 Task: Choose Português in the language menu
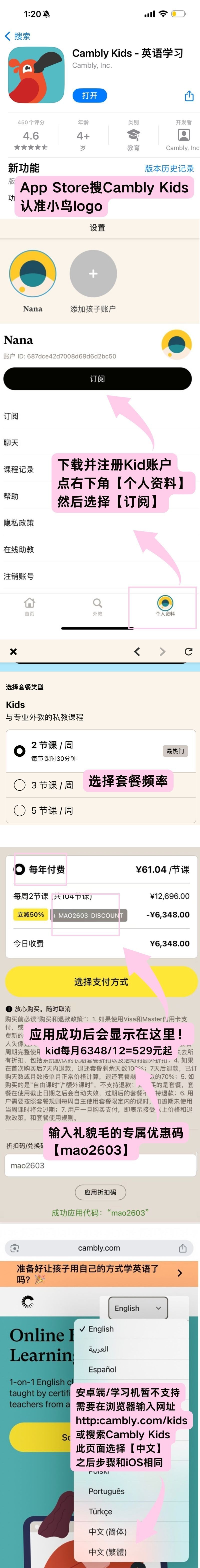coord(106,1491)
